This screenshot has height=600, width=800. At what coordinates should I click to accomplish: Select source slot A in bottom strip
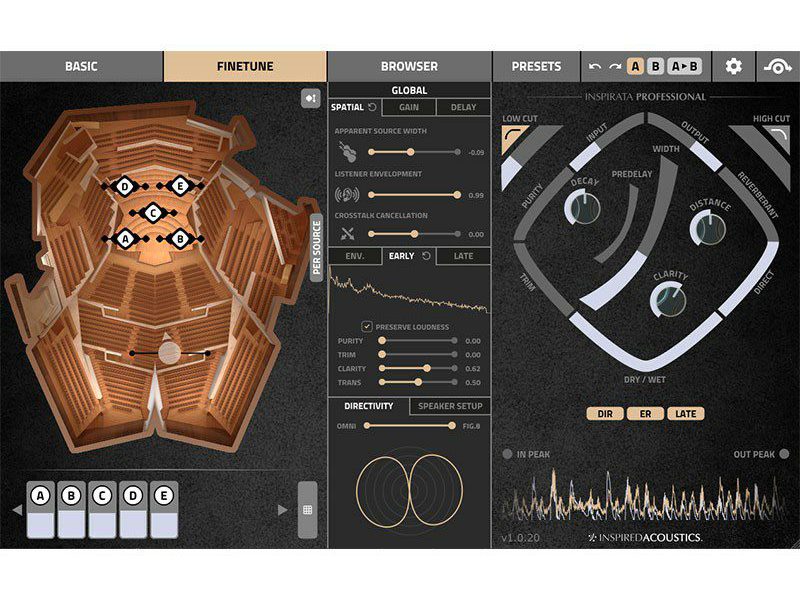(40, 509)
